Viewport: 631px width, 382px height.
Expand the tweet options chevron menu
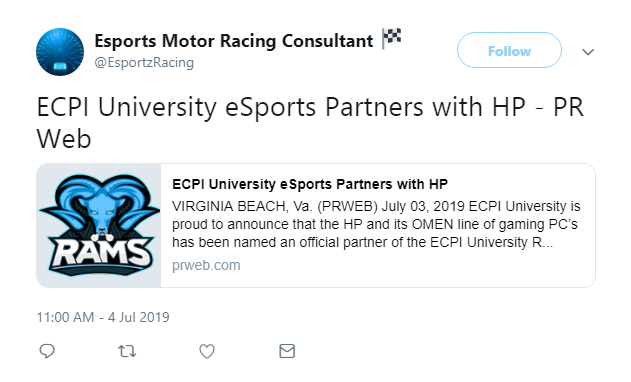588,52
